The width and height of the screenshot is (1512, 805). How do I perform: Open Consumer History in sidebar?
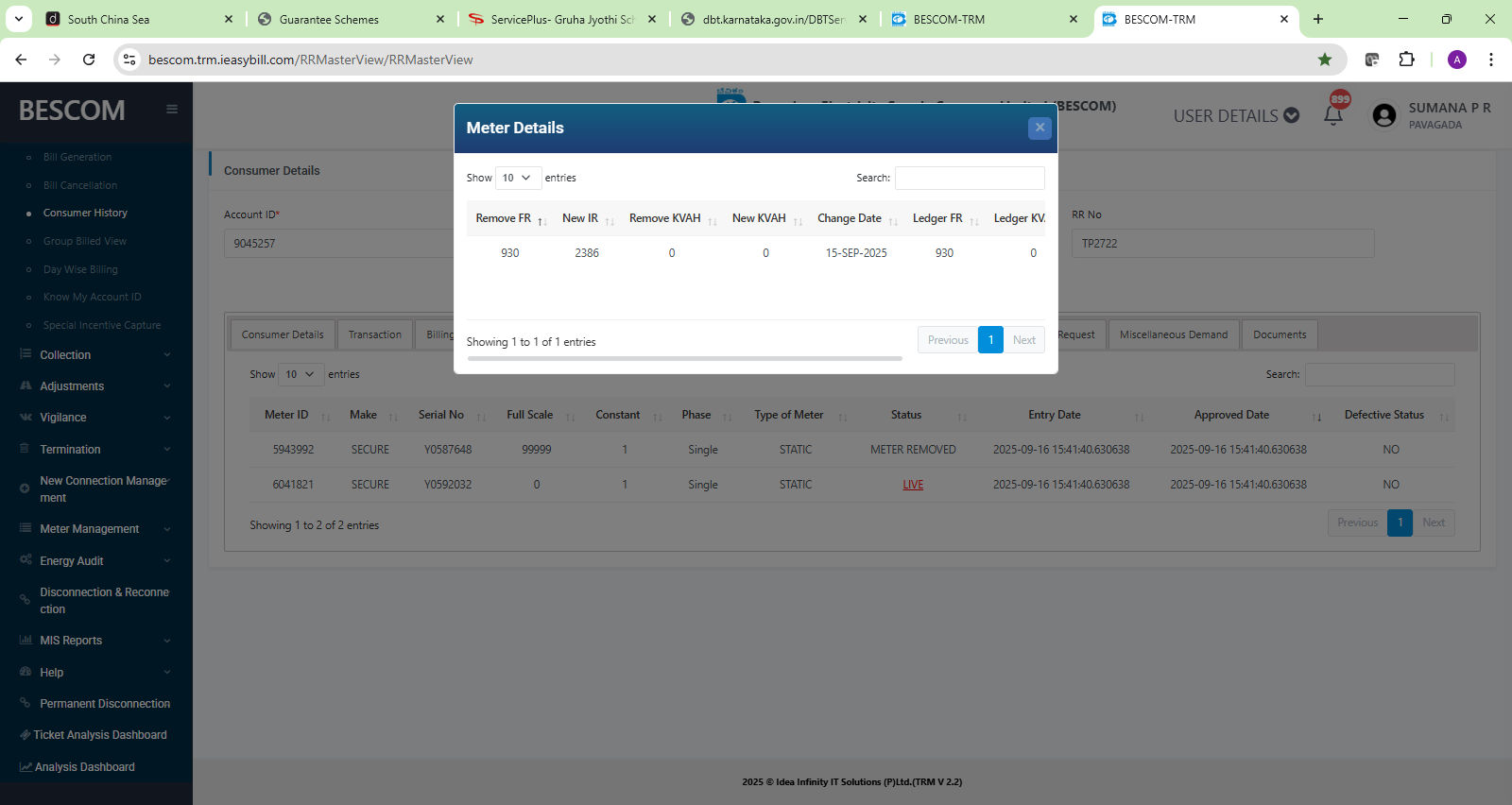[x=85, y=214]
